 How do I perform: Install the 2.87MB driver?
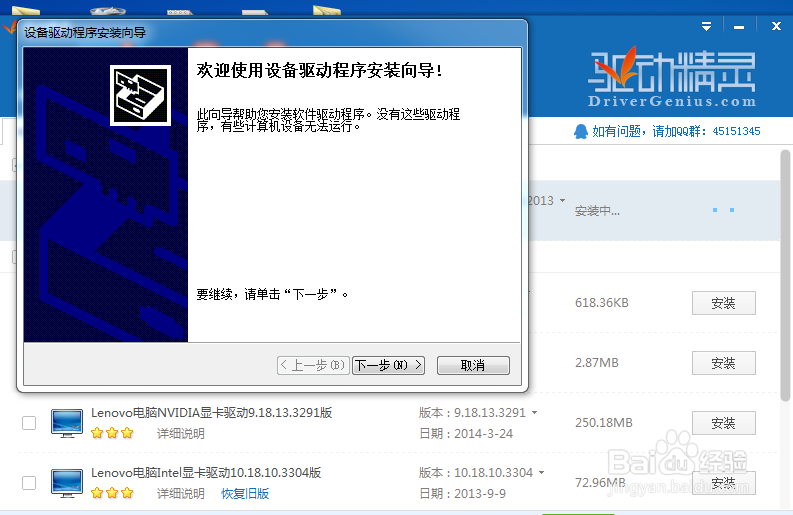[x=723, y=363]
